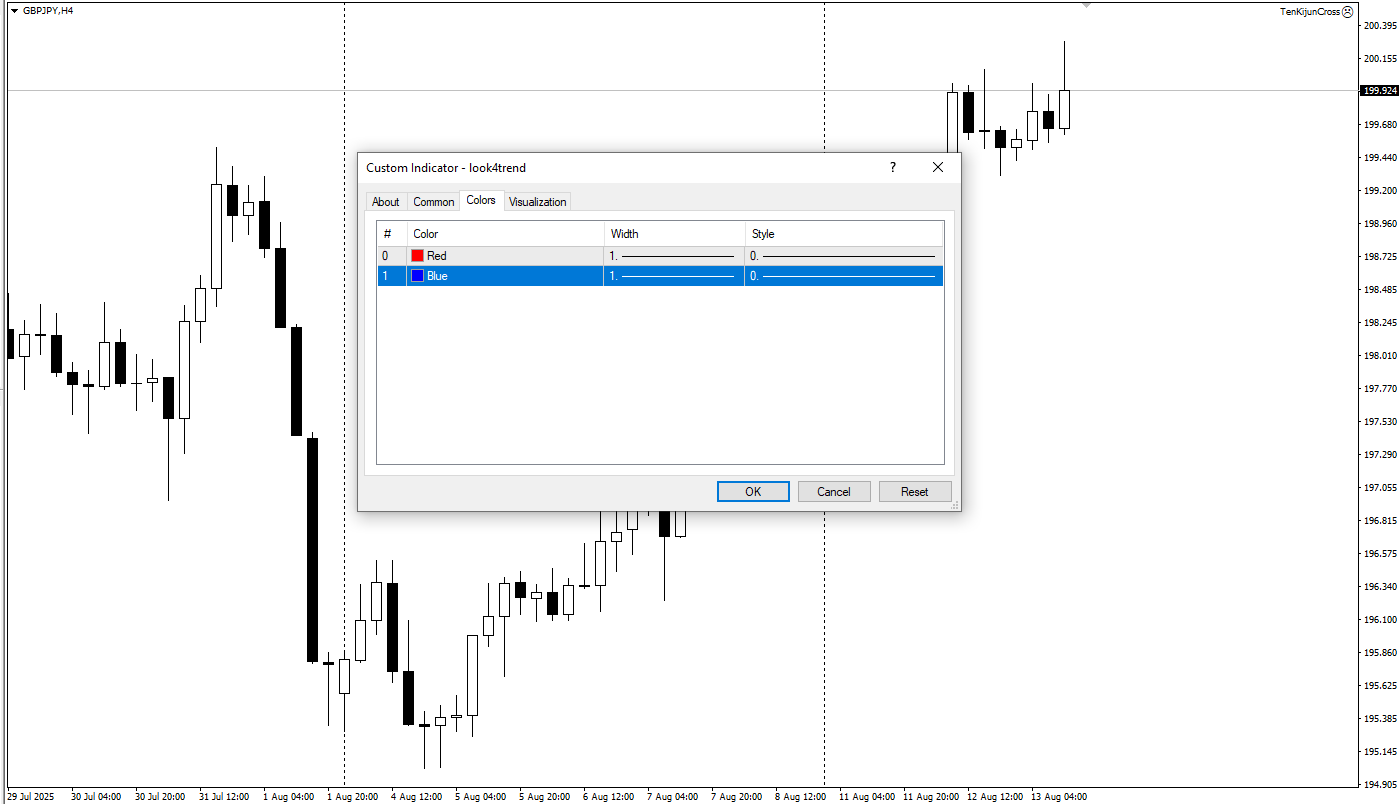Click the # column header

(391, 234)
